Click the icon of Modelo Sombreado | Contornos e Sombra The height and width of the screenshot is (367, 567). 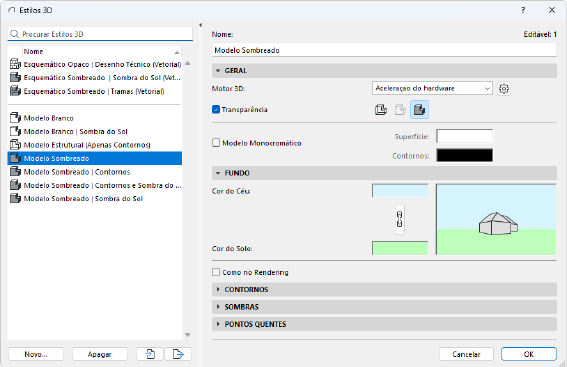coord(15,185)
